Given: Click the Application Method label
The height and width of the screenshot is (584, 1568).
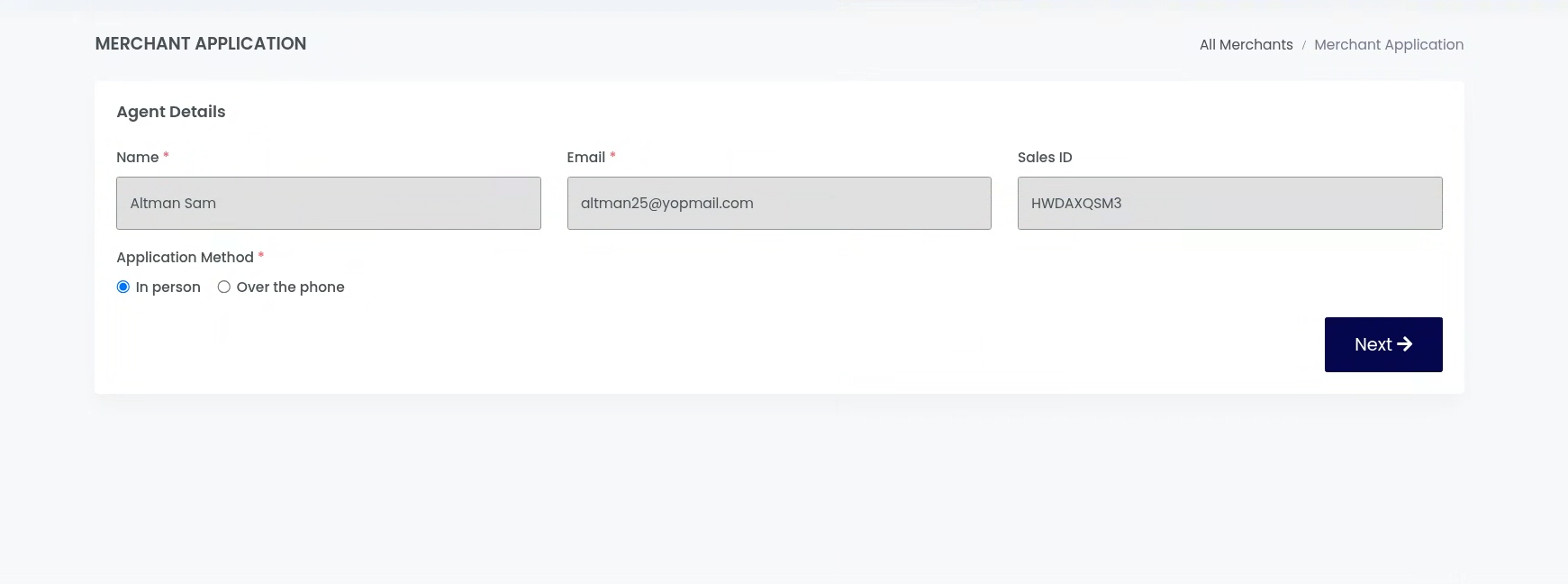Looking at the screenshot, I should tap(185, 257).
